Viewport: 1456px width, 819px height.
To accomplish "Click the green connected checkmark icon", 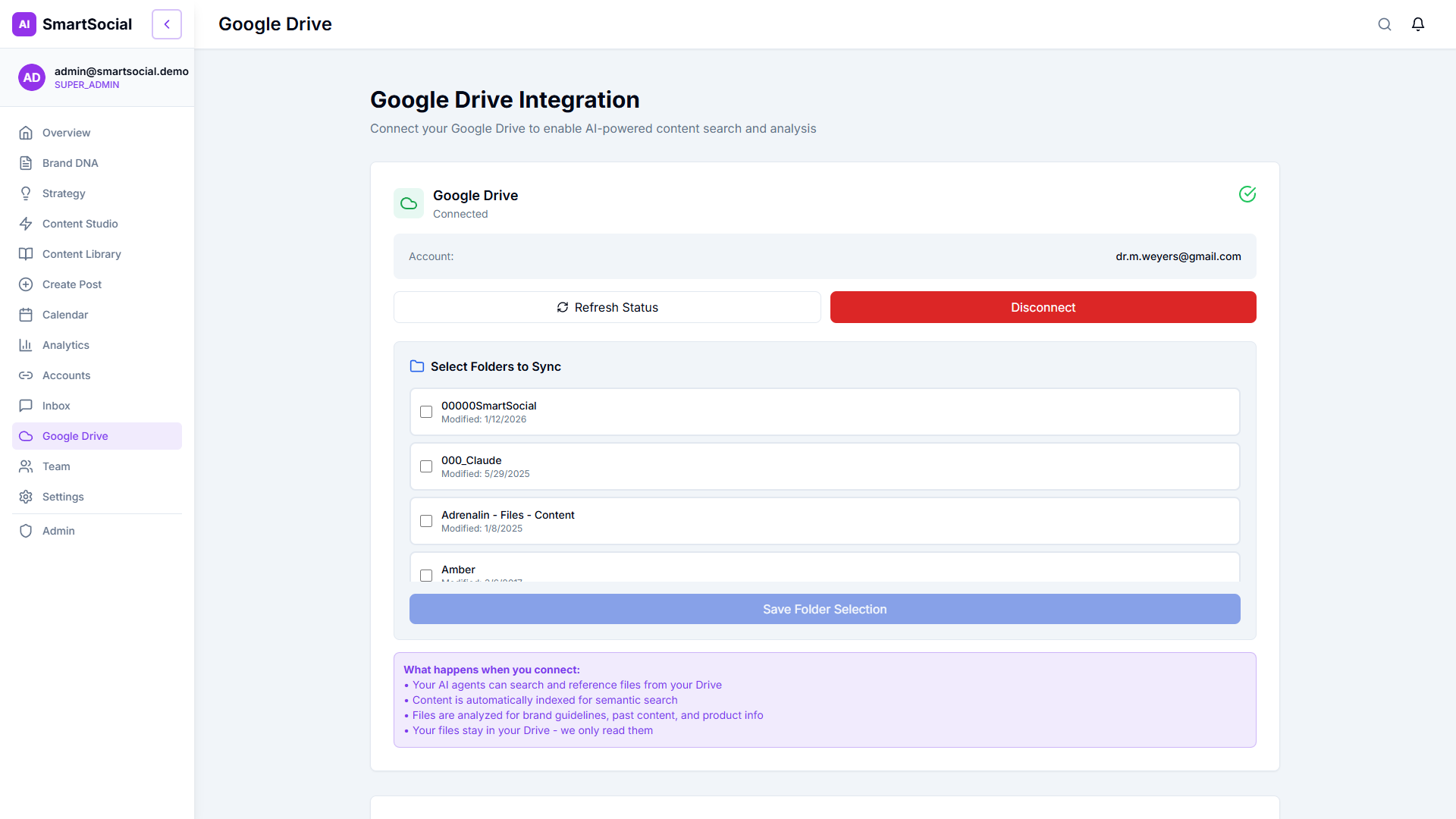I will point(1247,194).
